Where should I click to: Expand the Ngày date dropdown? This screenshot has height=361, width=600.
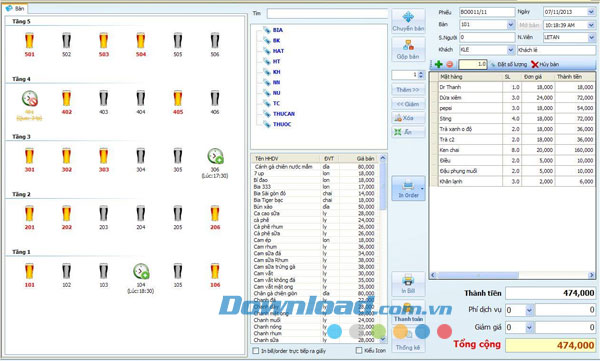pyautogui.click(x=591, y=12)
